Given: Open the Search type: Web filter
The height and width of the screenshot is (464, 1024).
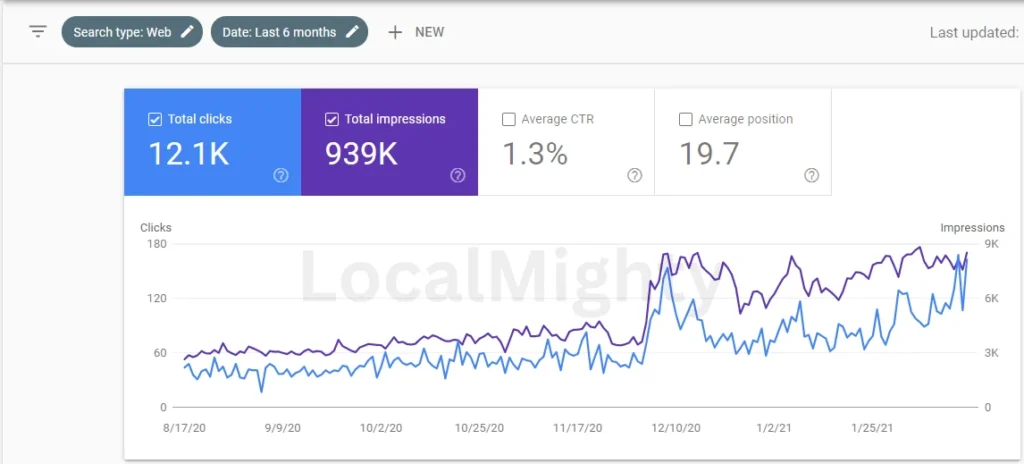Looking at the screenshot, I should click(122, 32).
